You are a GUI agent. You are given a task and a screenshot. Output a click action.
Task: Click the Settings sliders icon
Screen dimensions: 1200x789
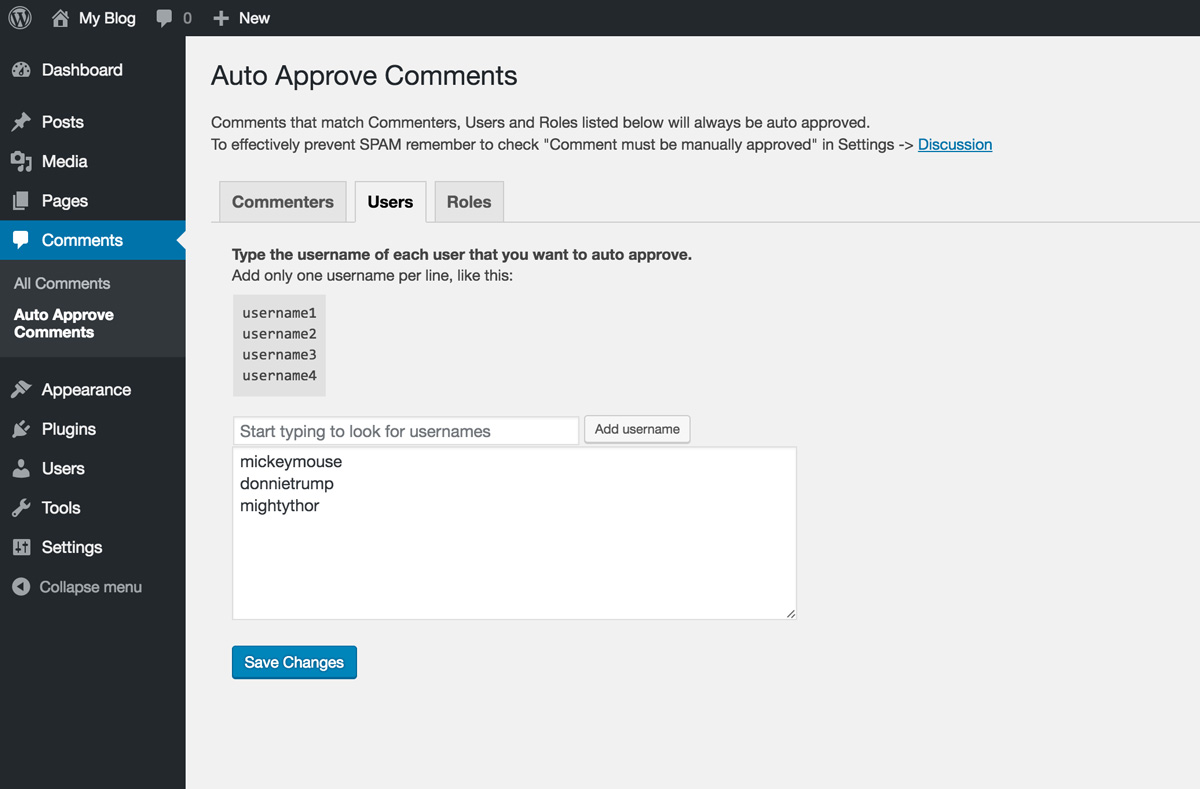[21, 548]
